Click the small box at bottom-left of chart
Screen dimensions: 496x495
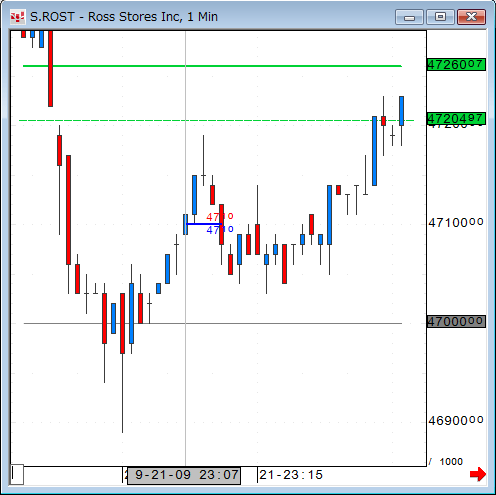pos(17,474)
